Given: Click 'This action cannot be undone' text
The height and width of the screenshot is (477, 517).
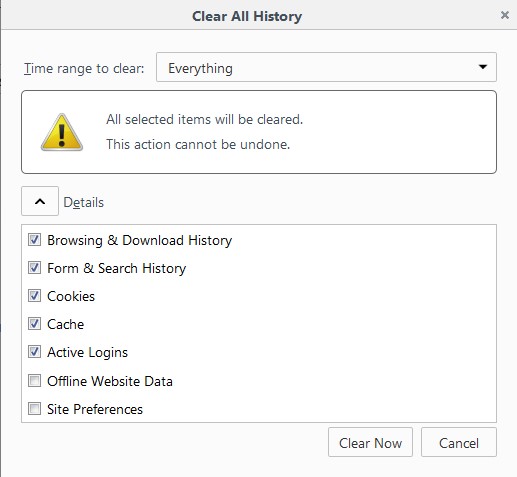Looking at the screenshot, I should 198,144.
